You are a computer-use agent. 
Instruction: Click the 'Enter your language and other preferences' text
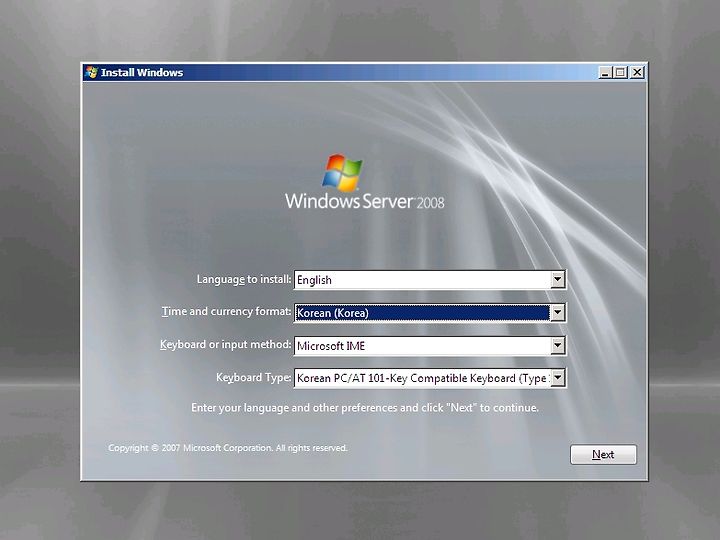click(x=365, y=408)
